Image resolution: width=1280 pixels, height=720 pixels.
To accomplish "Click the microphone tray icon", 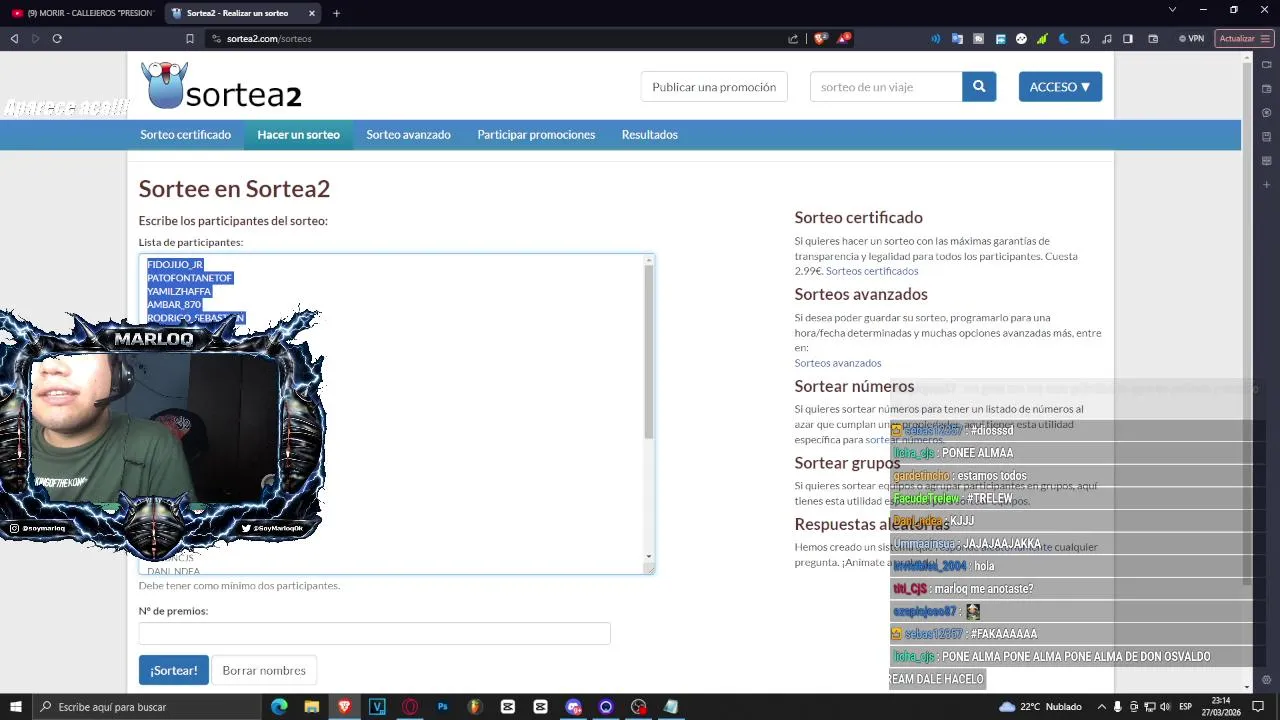I will (1117, 707).
